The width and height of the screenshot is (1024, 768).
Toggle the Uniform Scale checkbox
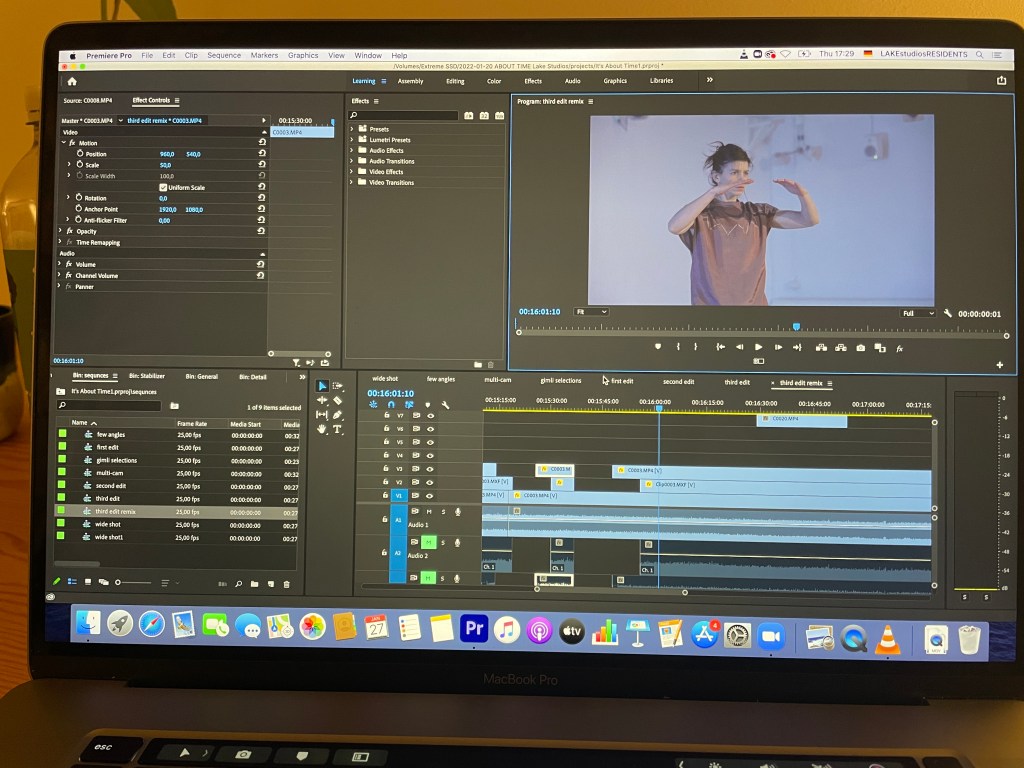click(x=163, y=187)
